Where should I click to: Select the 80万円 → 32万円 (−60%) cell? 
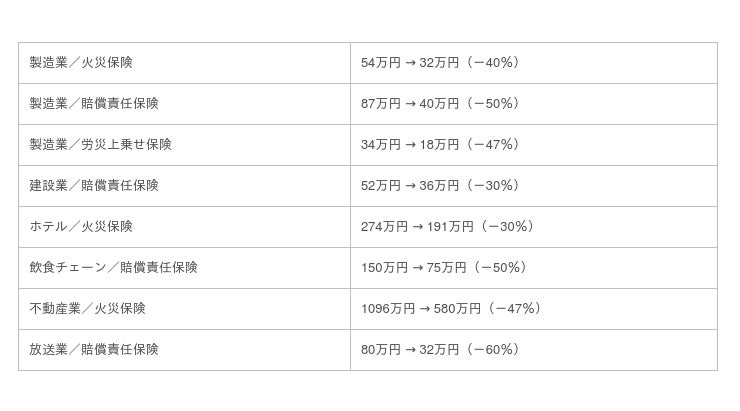click(534, 350)
